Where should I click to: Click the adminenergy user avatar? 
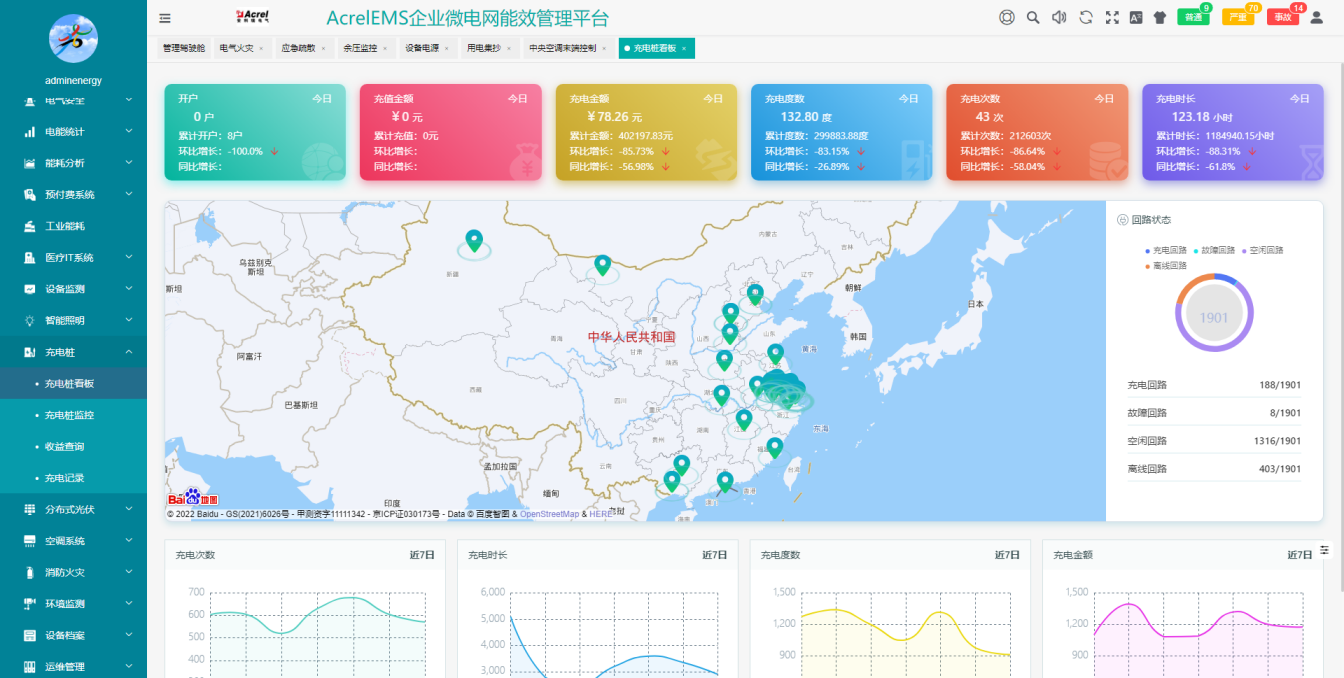73,39
